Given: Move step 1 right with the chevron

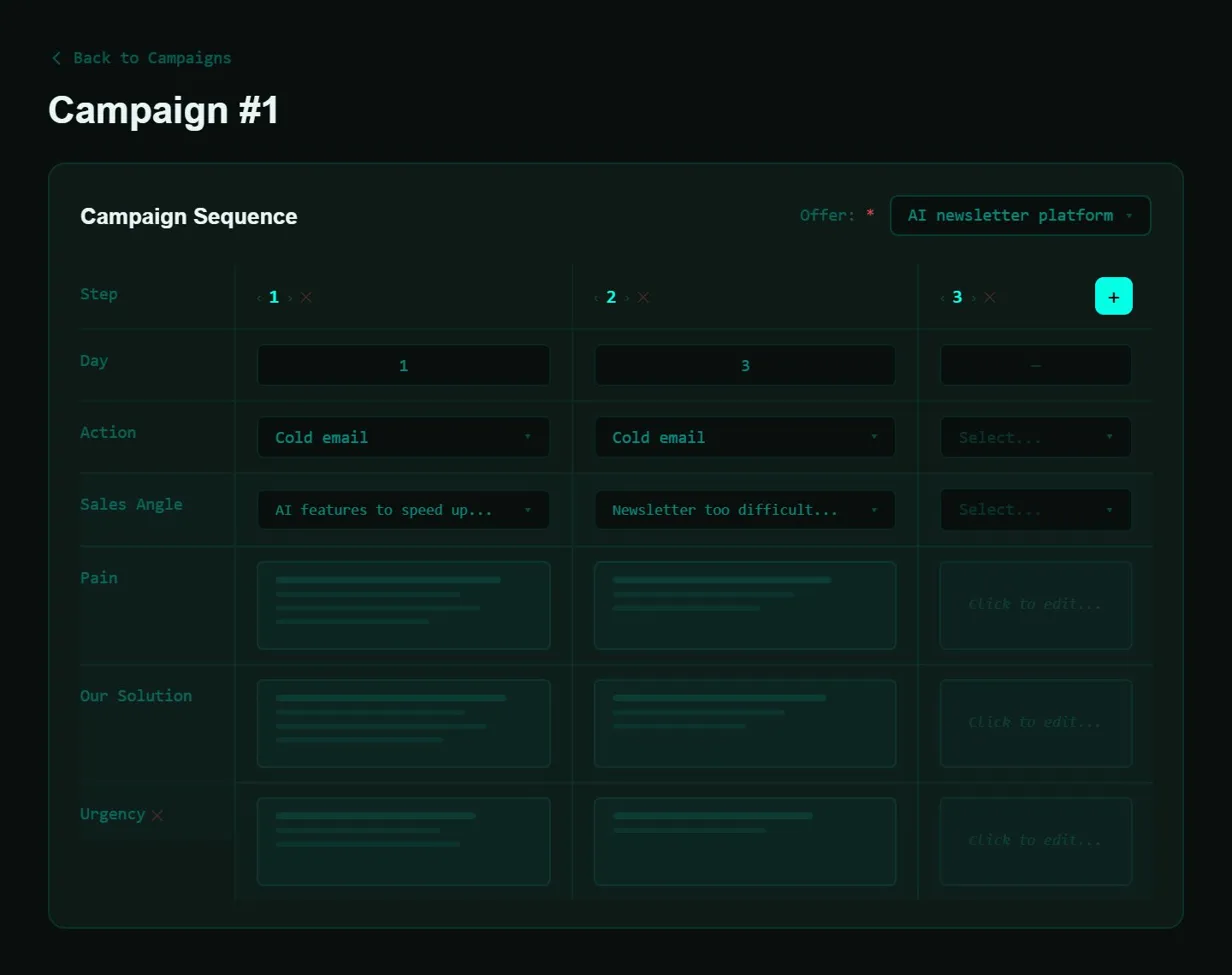Looking at the screenshot, I should (290, 297).
